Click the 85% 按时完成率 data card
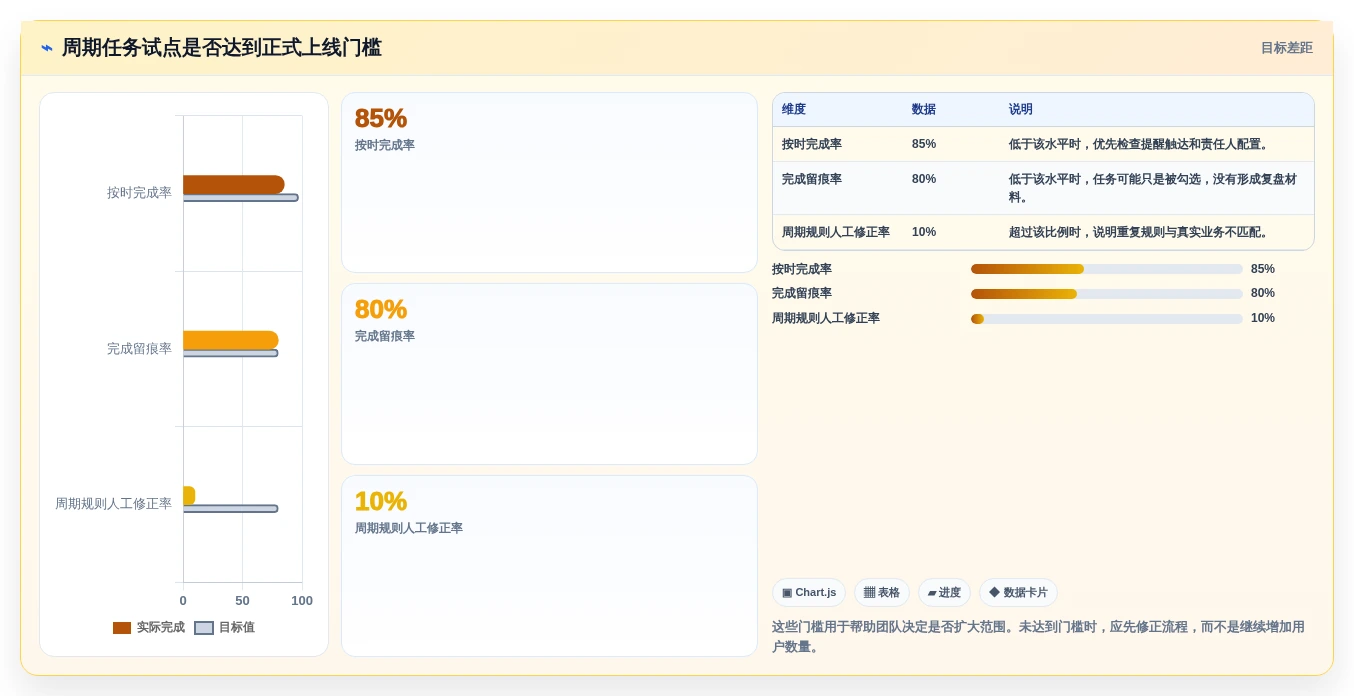This screenshot has height=696, width=1354. tap(549, 182)
